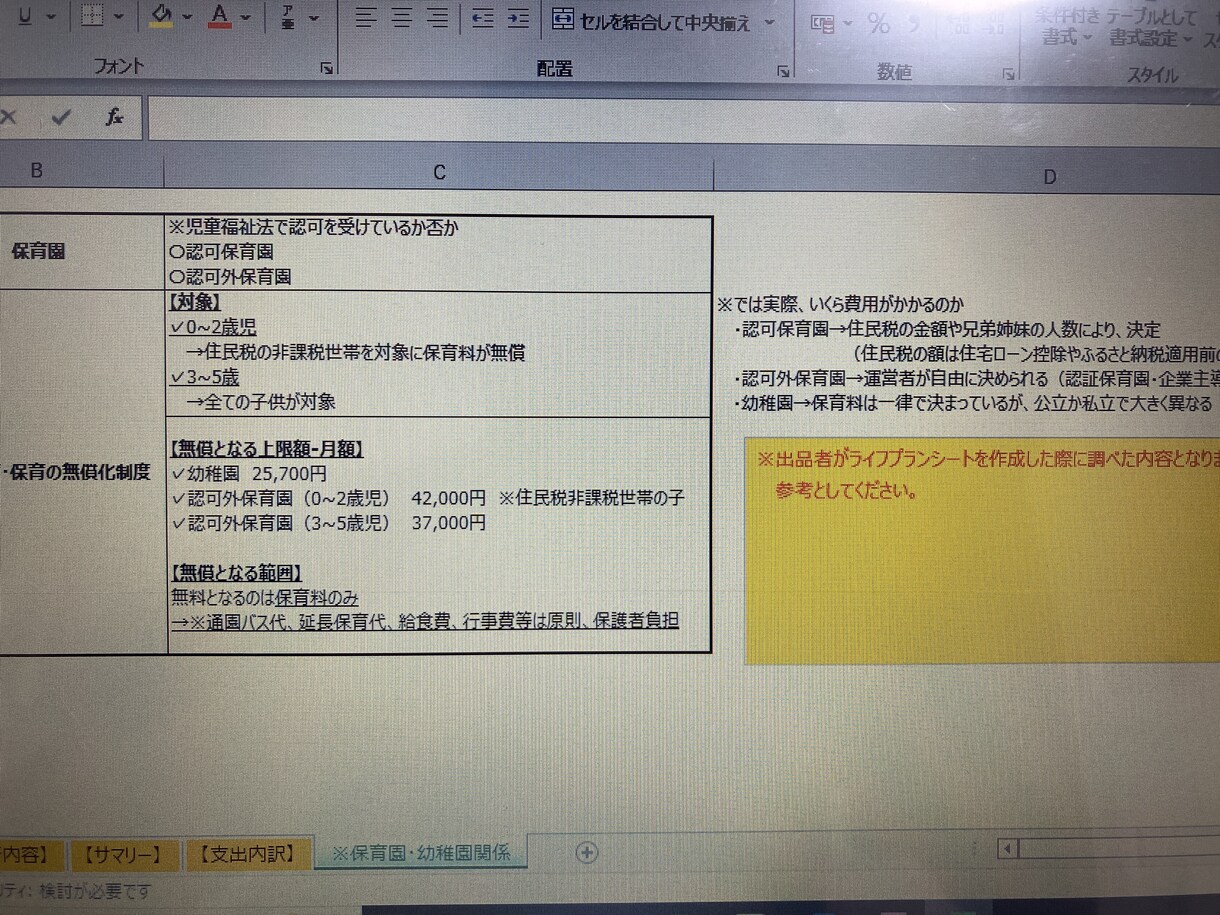Confirm entry with checkmark icon
The height and width of the screenshot is (915, 1220).
(61, 117)
